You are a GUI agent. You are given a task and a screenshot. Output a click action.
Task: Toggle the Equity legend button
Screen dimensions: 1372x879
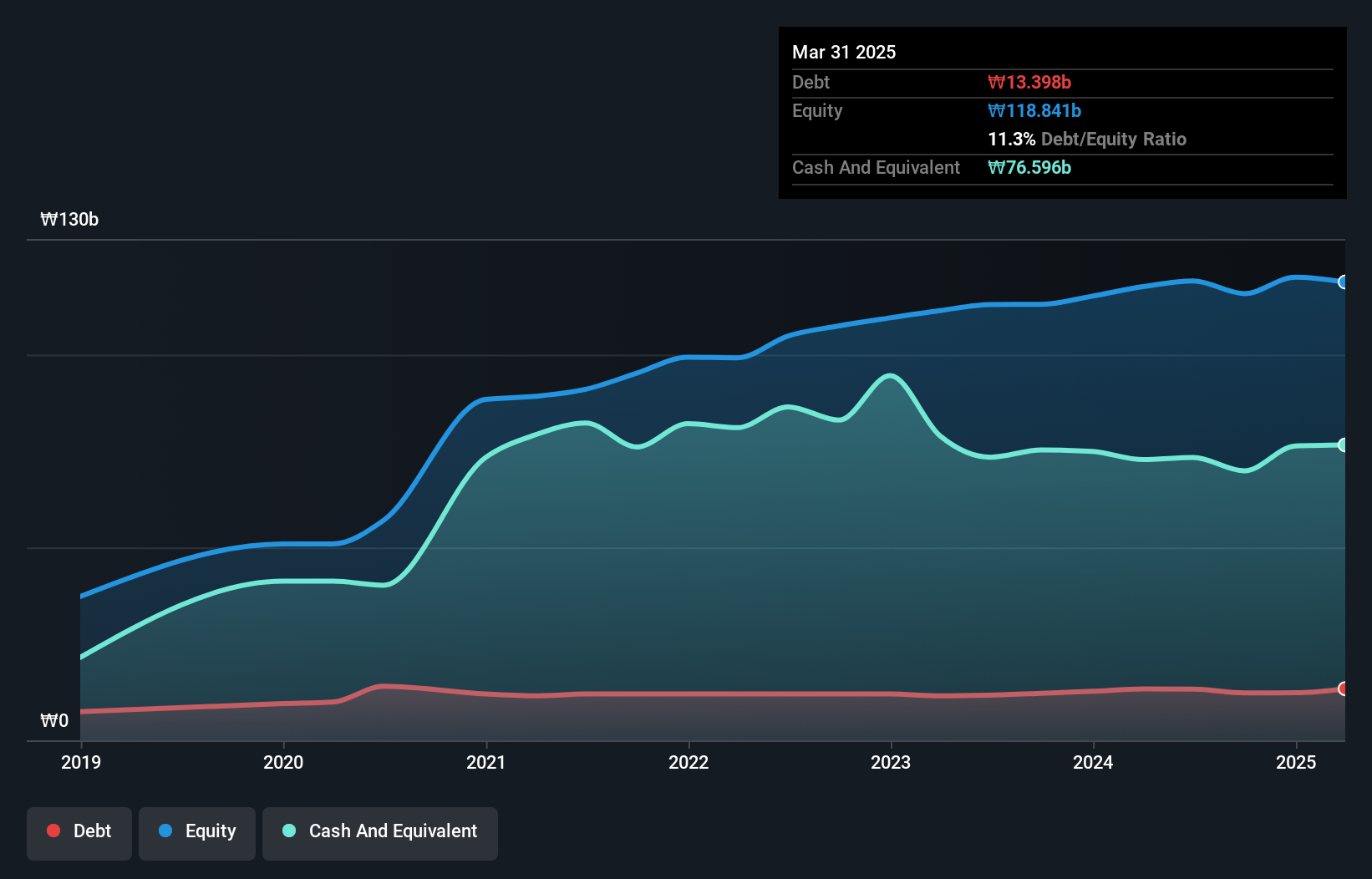pyautogui.click(x=197, y=833)
